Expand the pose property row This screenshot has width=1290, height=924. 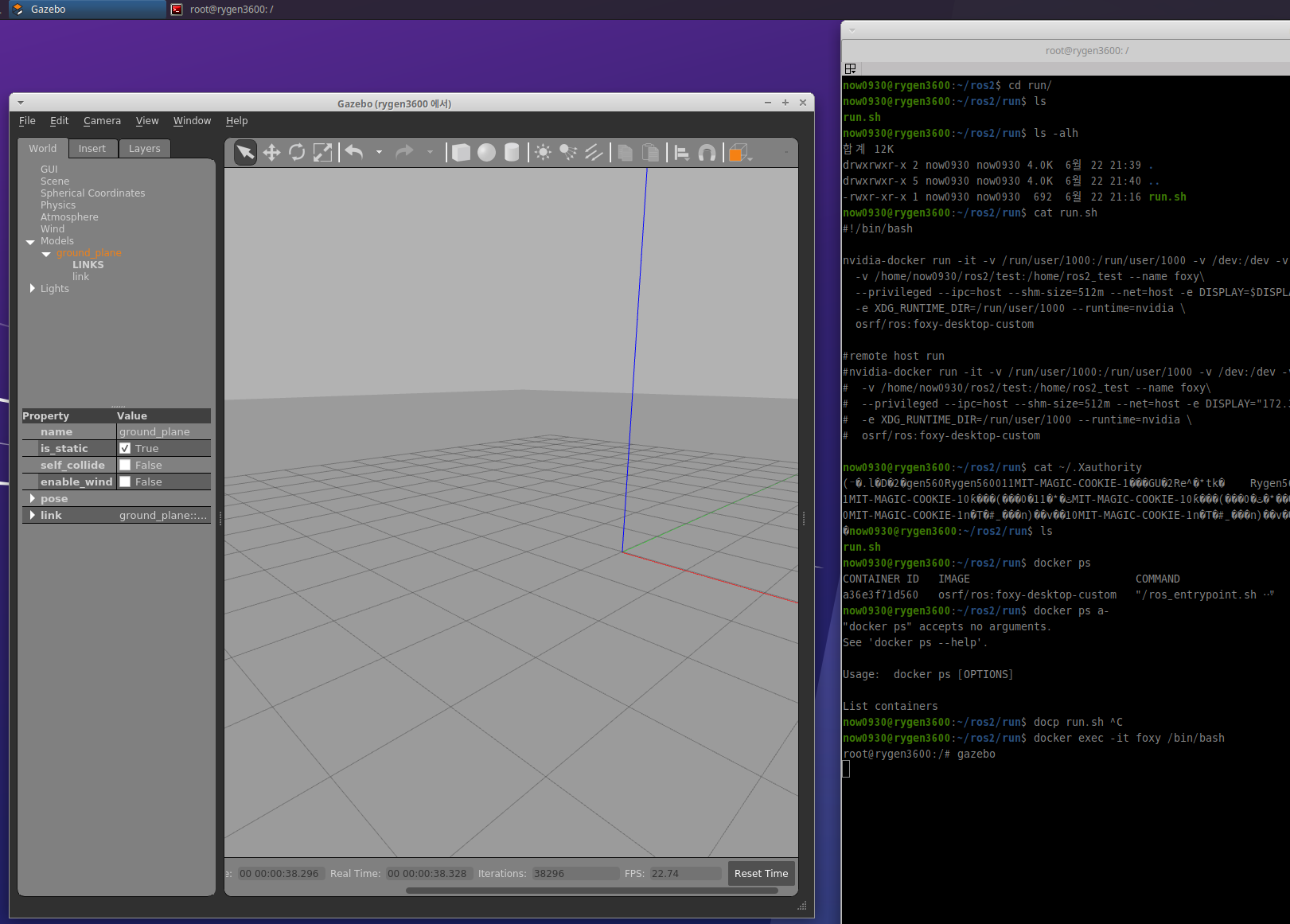(x=33, y=499)
